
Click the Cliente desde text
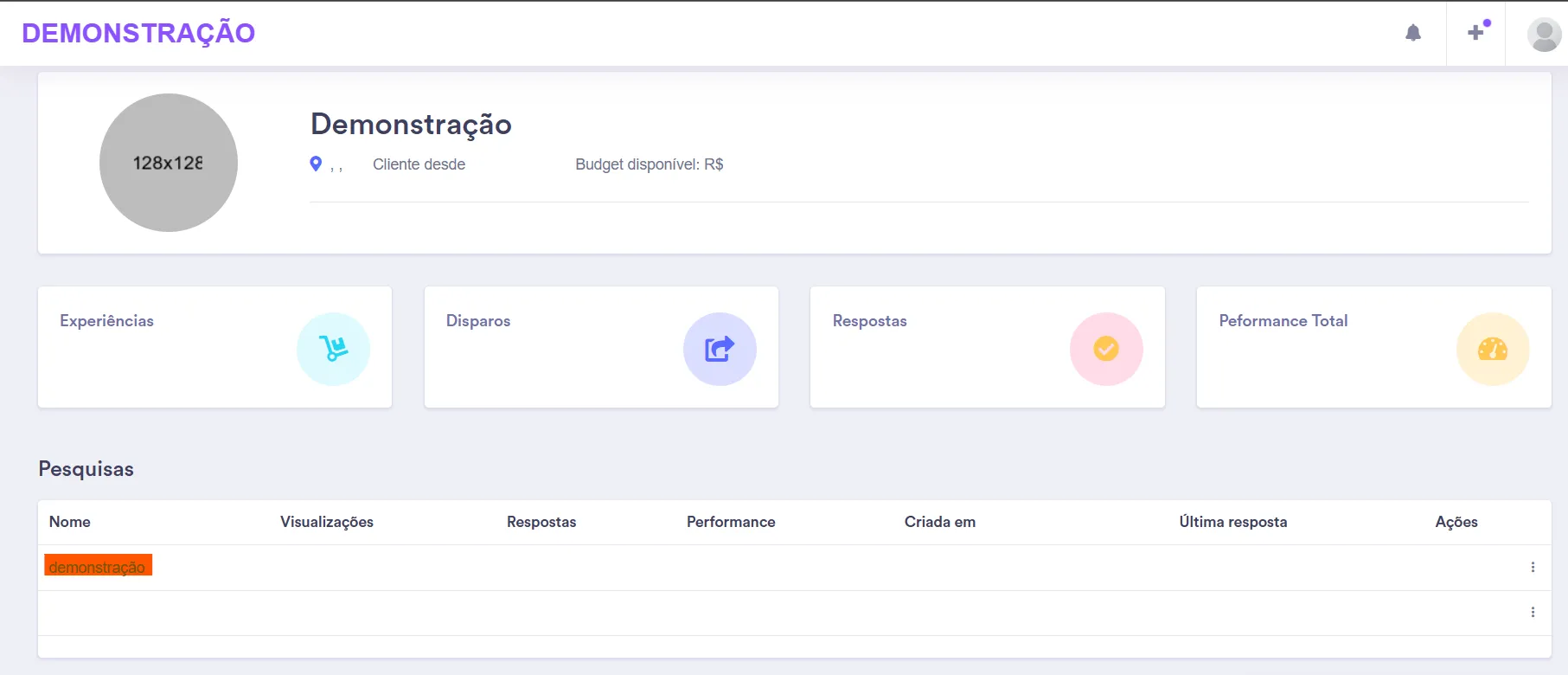pyautogui.click(x=419, y=164)
